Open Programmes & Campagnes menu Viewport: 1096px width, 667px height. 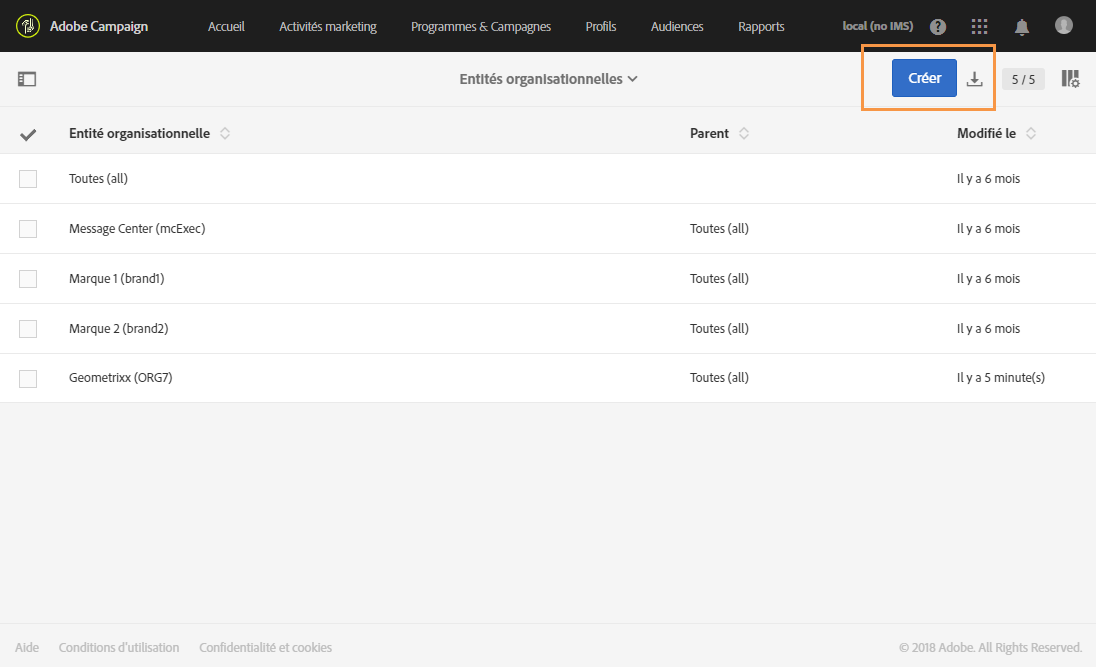click(481, 27)
